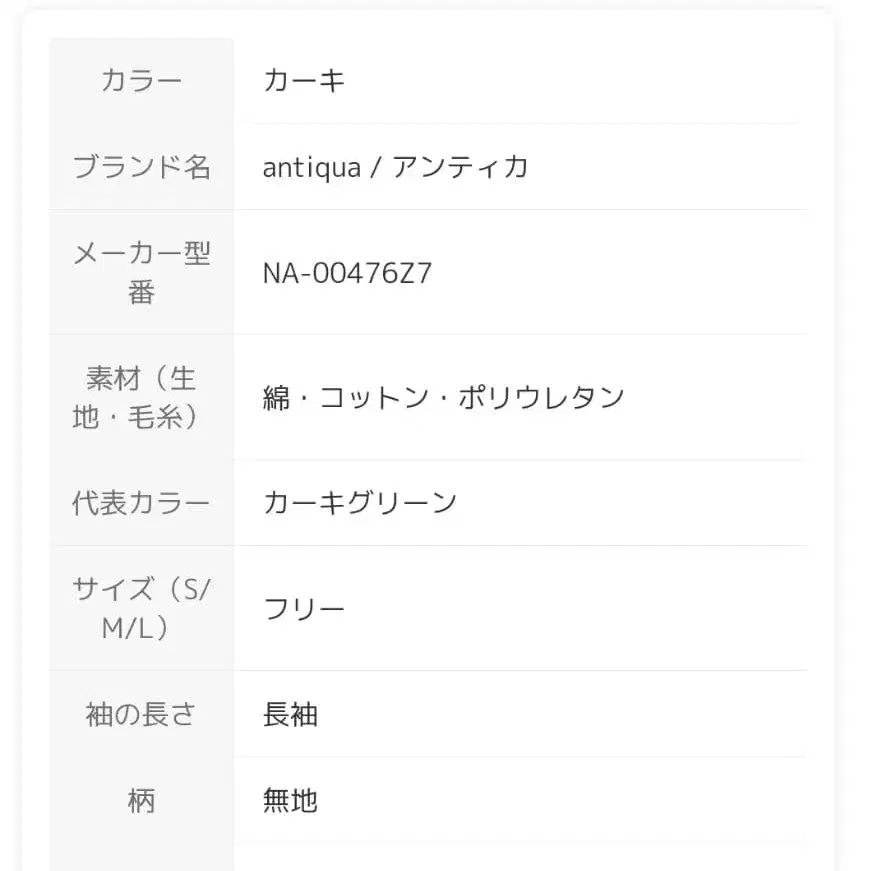The height and width of the screenshot is (871, 871).
Task: Click the アンティカ katakana brand text
Action: [460, 166]
